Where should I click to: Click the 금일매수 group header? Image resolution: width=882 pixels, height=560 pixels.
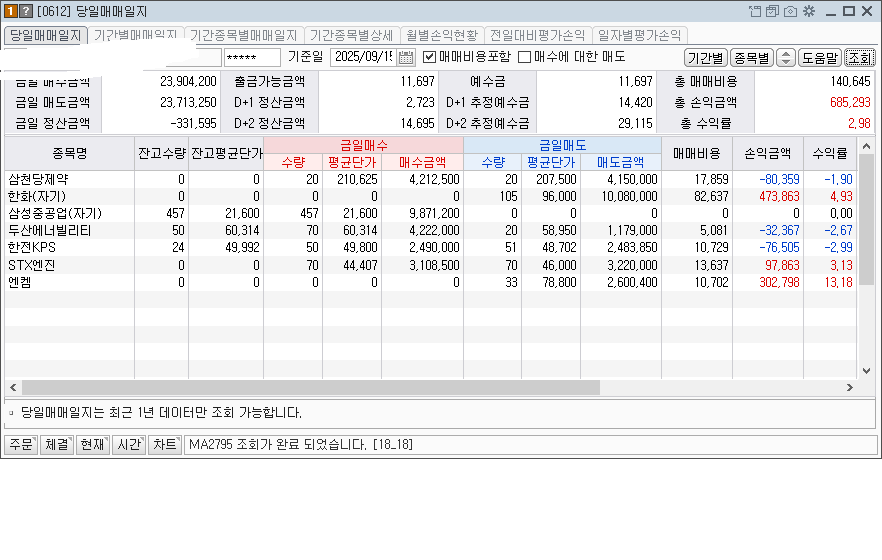click(x=364, y=146)
